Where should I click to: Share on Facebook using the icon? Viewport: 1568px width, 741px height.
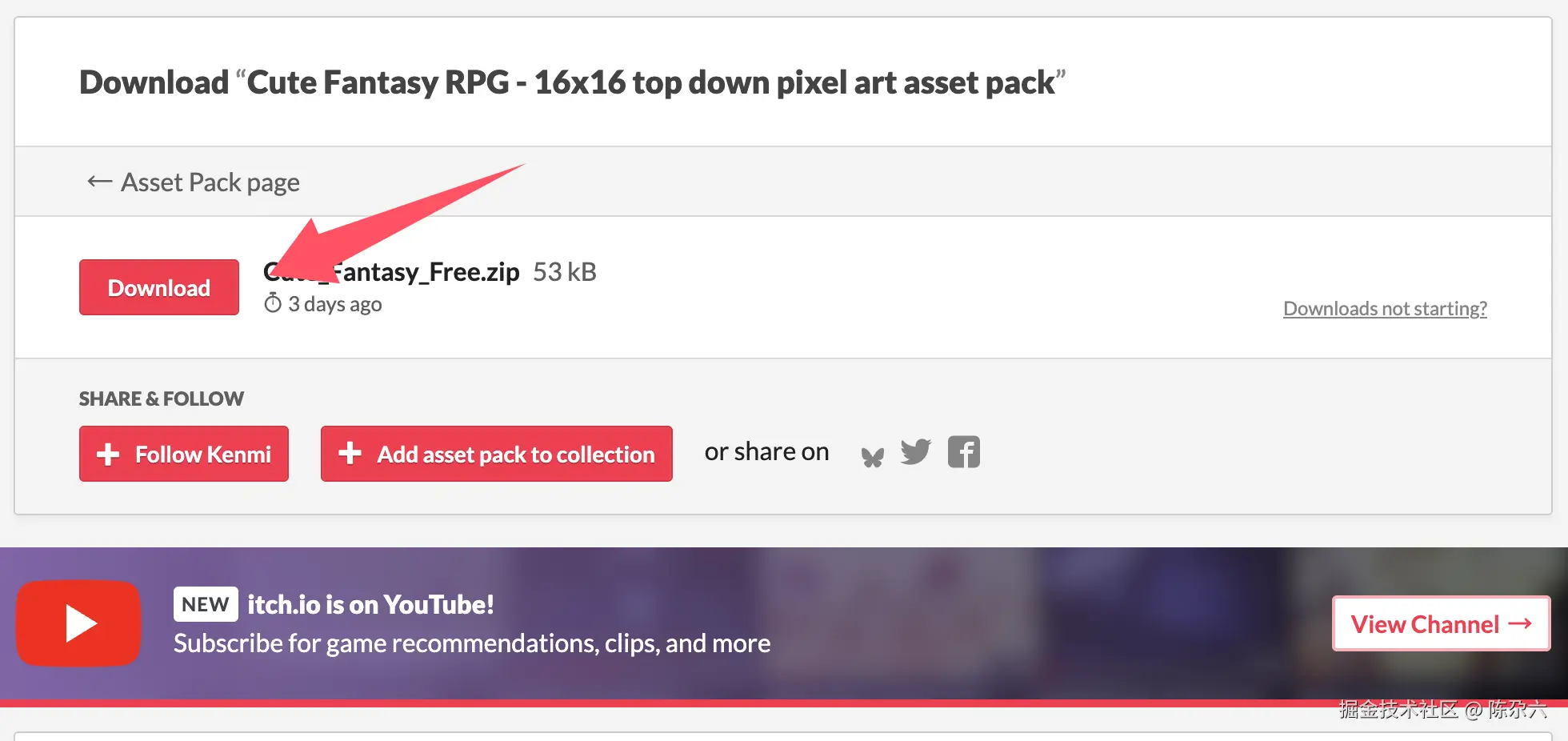coord(963,452)
